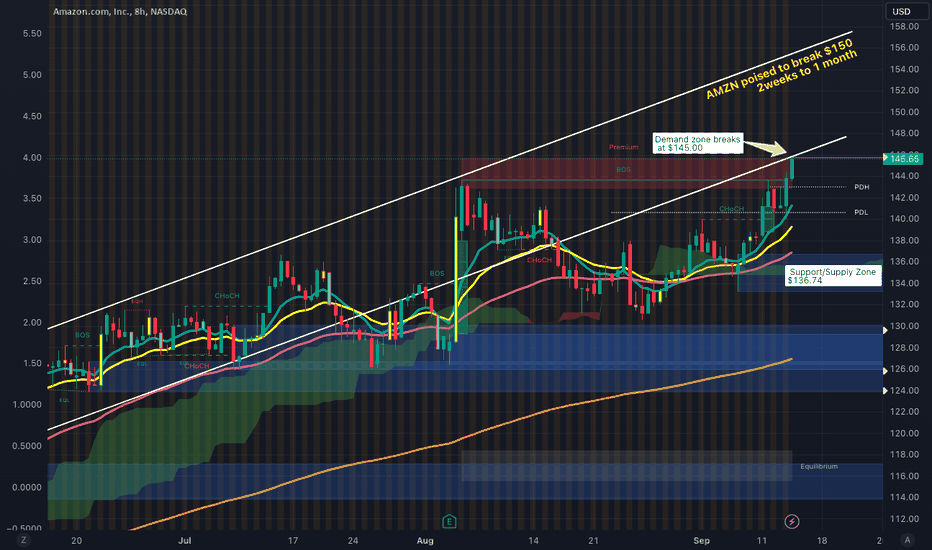Open the USD currency selector
932x550 pixels.
[x=905, y=11]
